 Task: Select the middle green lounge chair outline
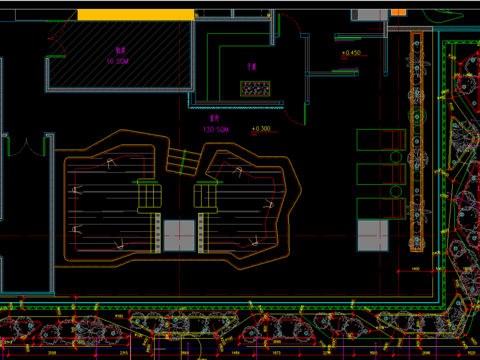click(381, 174)
